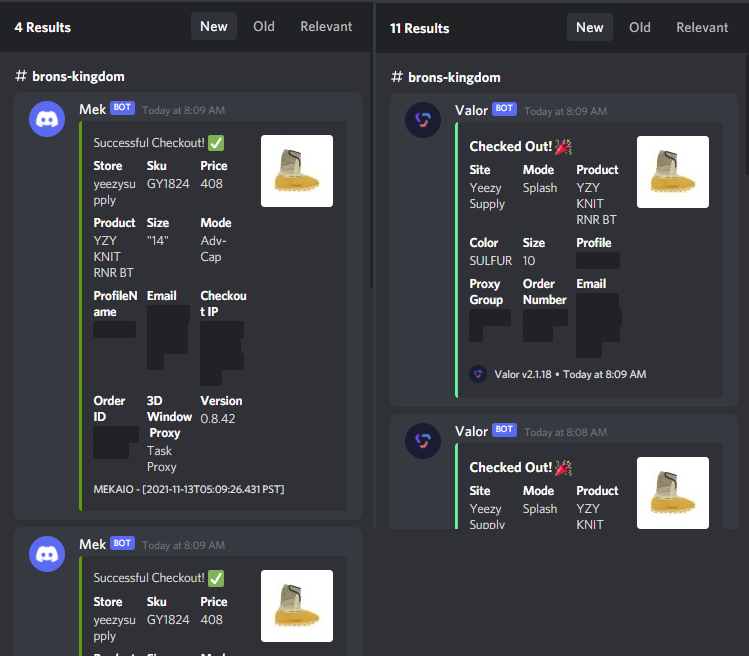
Task: Click party popper emoji in 8:09 Checked Out
Action: pyautogui.click(x=563, y=146)
